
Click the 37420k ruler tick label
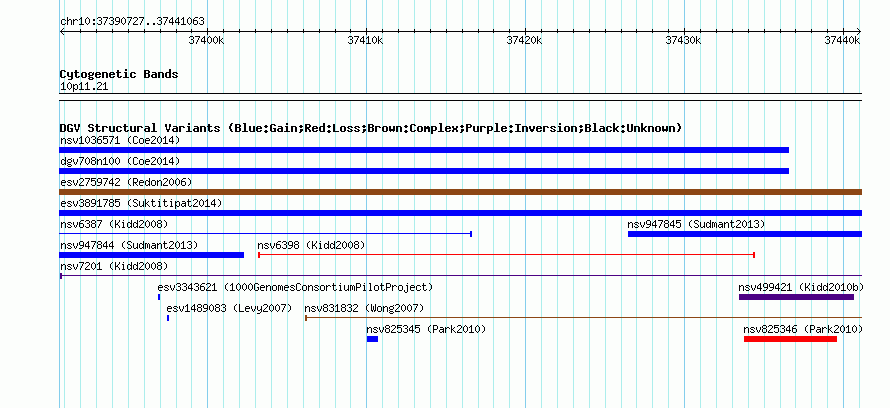pos(524,40)
